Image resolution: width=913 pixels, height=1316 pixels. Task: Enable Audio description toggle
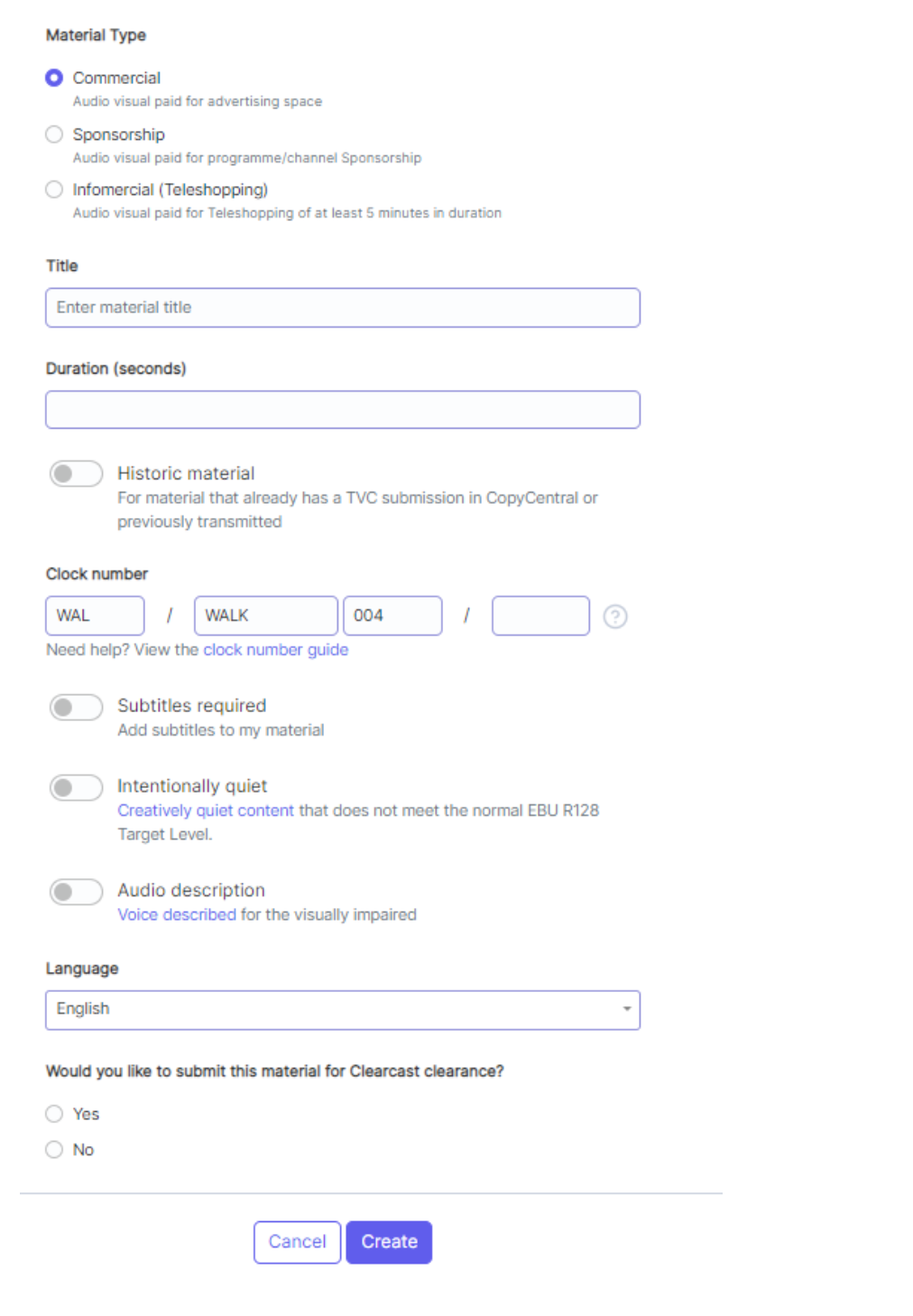pos(76,892)
